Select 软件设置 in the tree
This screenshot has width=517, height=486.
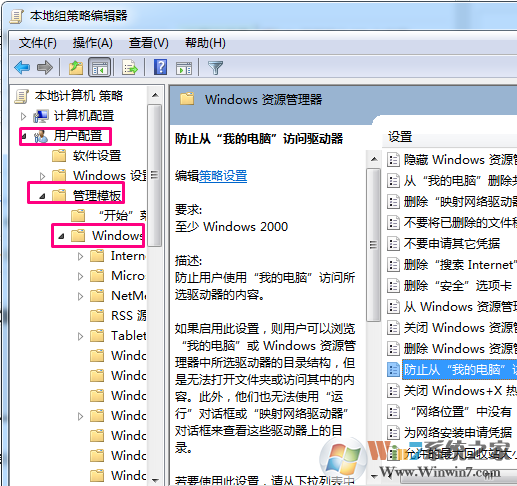point(97,156)
